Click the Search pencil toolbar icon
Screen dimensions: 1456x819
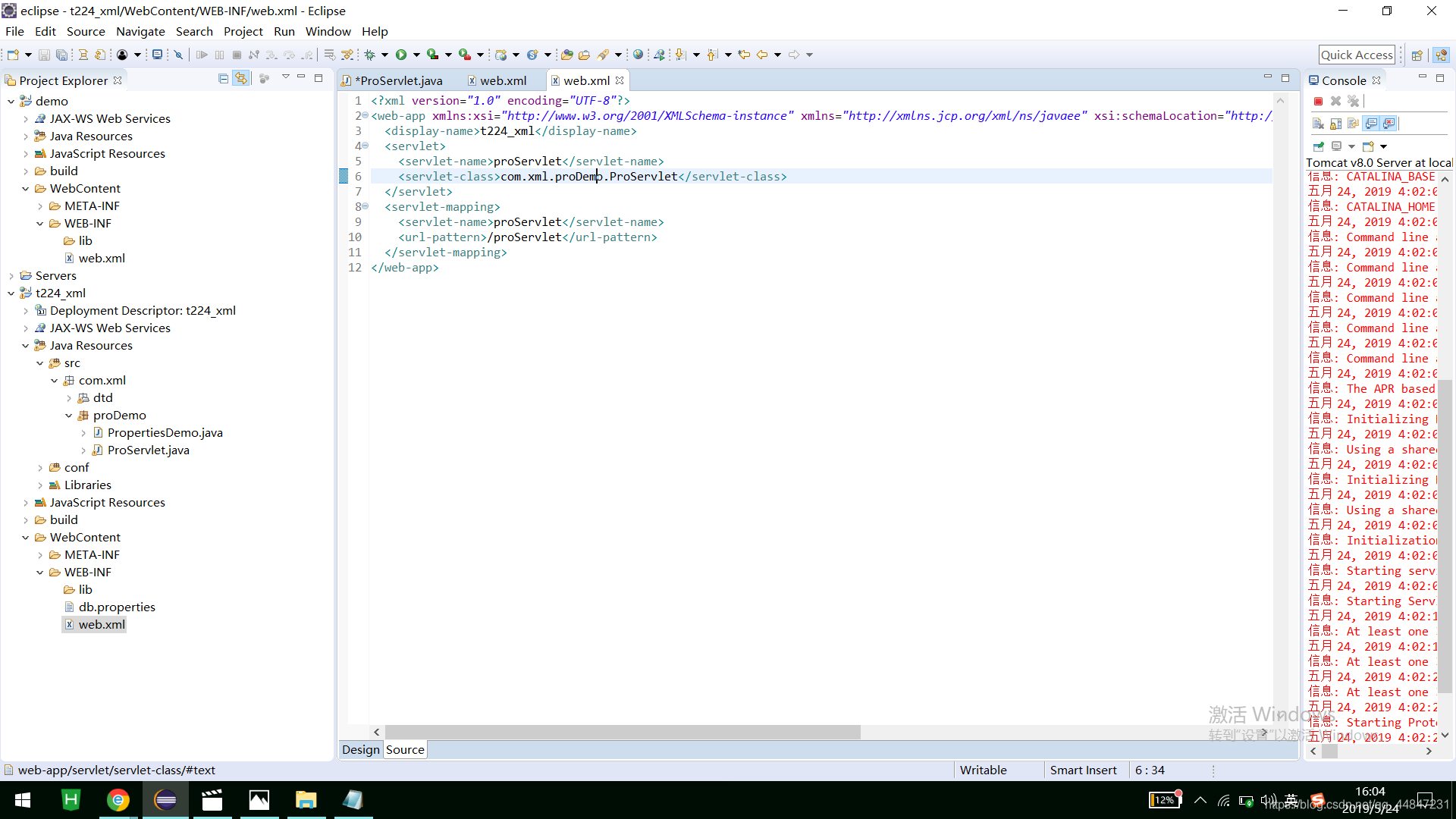603,55
